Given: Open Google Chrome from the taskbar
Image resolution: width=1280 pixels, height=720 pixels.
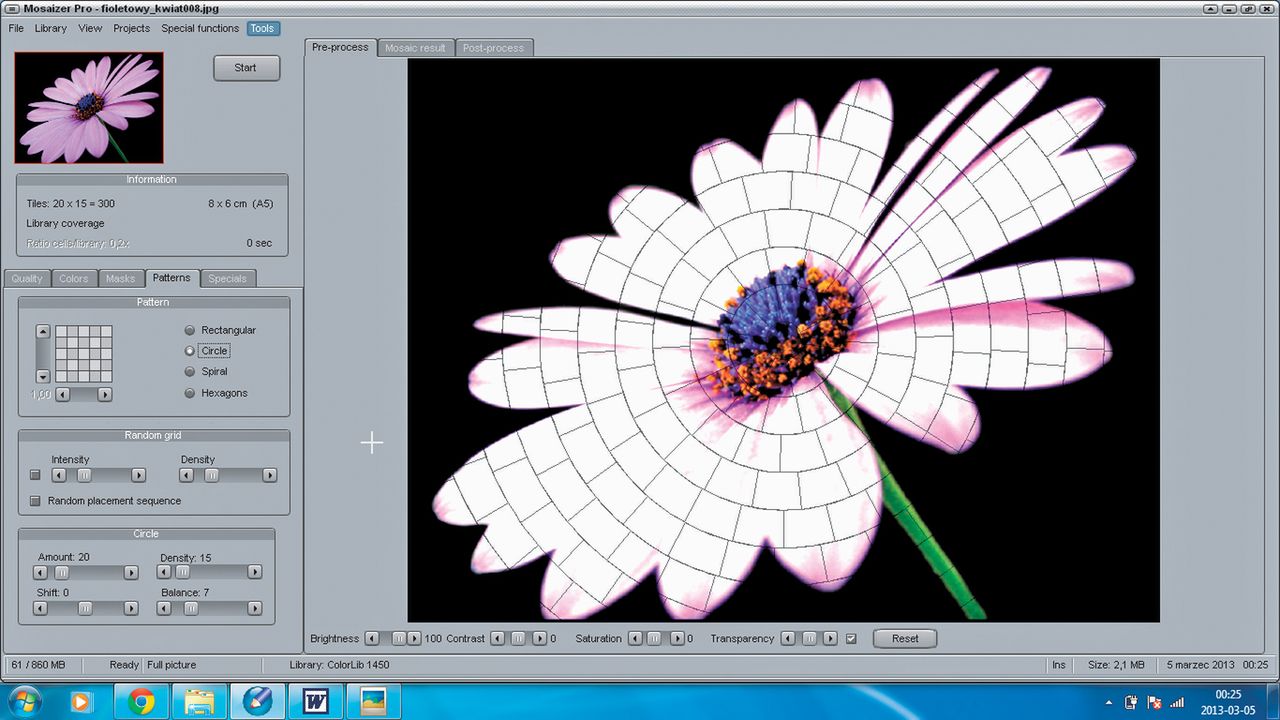Looking at the screenshot, I should click(x=141, y=702).
